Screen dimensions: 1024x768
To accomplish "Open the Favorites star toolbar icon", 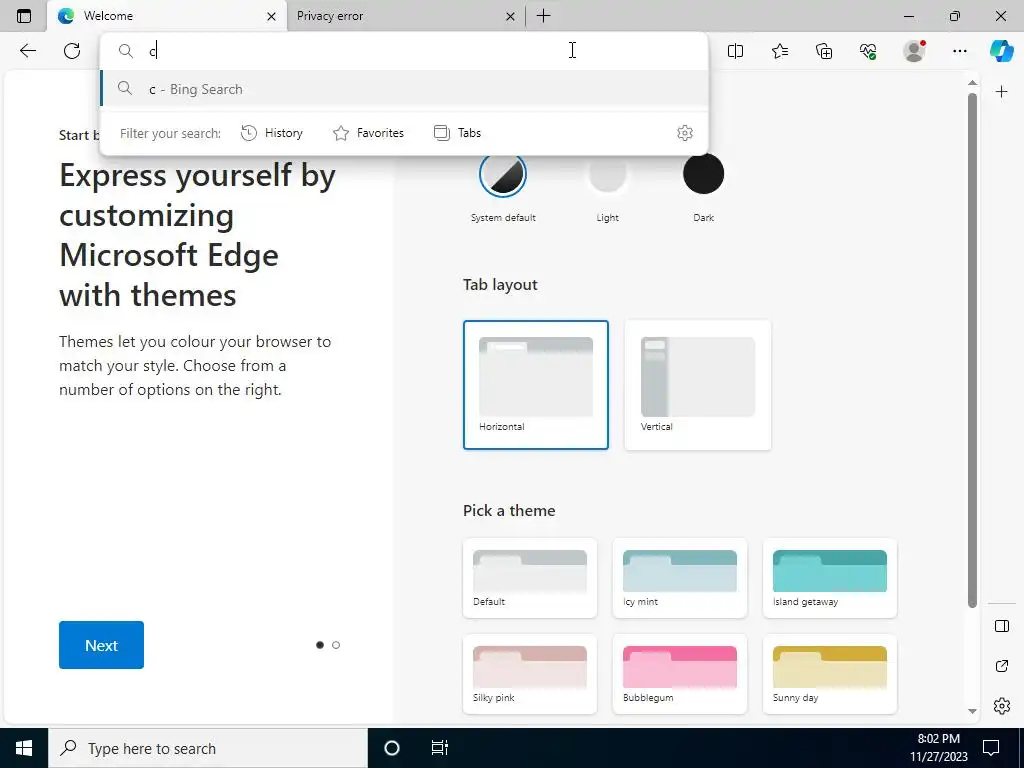I will [x=780, y=50].
